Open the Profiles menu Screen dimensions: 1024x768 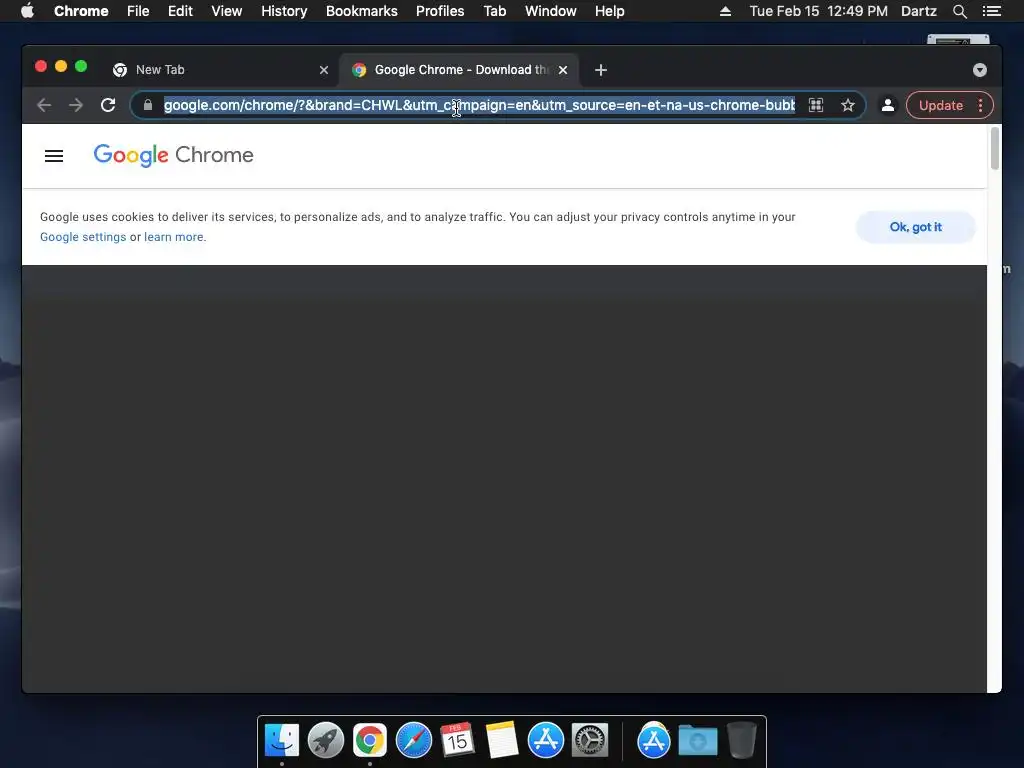[x=440, y=11]
